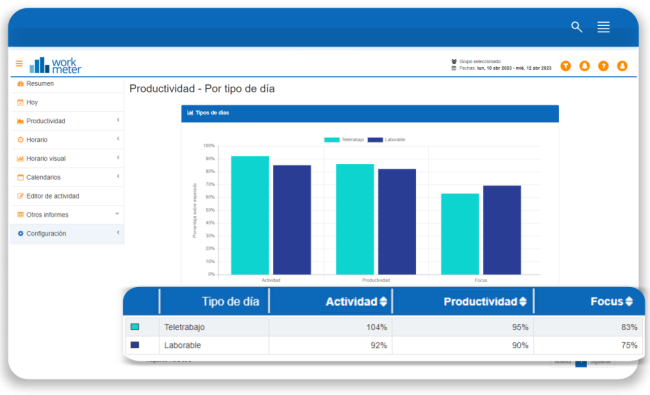
Task: Sort table by Productividad column arrows
Action: pos(523,302)
